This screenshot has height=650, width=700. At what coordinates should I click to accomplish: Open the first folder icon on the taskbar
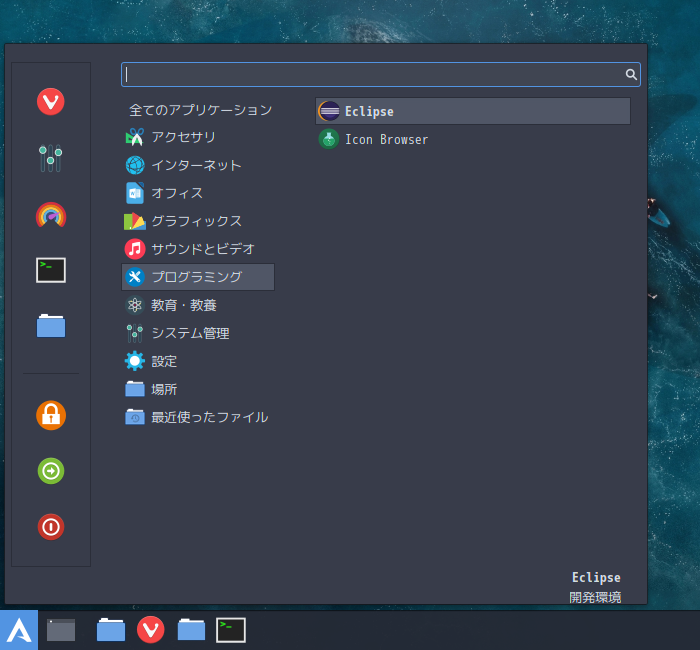[x=111, y=630]
